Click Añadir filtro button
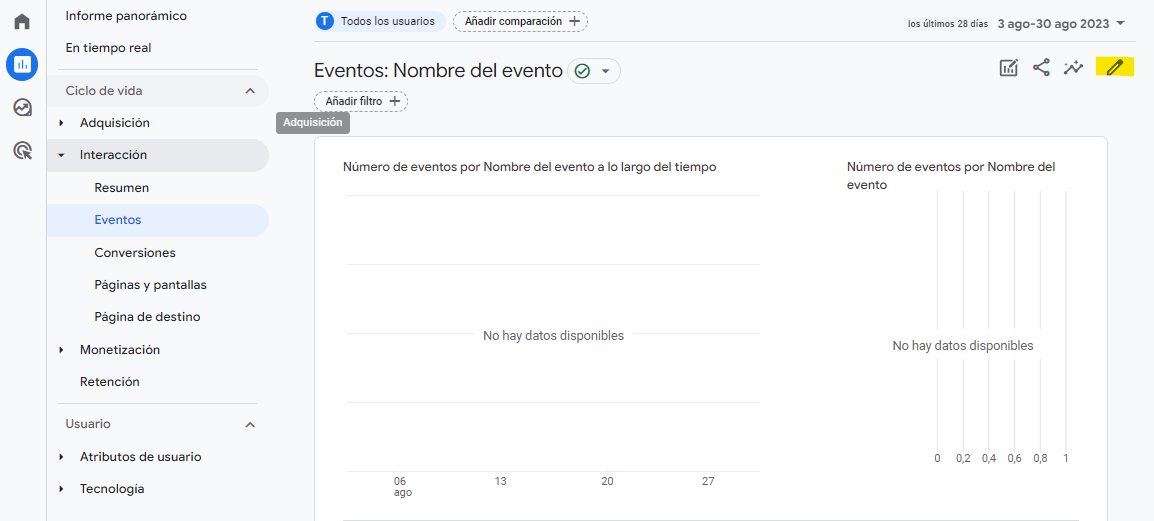The width and height of the screenshot is (1154, 521). click(x=361, y=101)
